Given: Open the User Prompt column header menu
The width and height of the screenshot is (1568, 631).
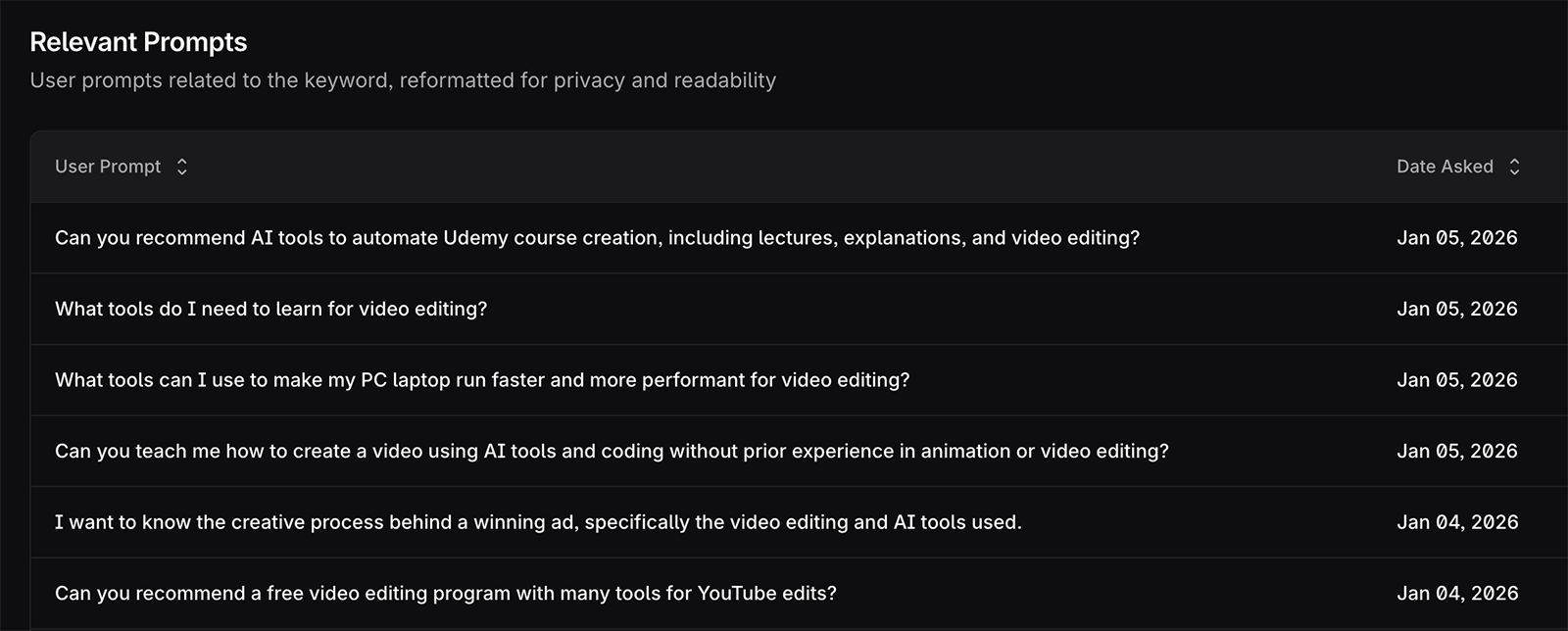Looking at the screenshot, I should pos(108,167).
